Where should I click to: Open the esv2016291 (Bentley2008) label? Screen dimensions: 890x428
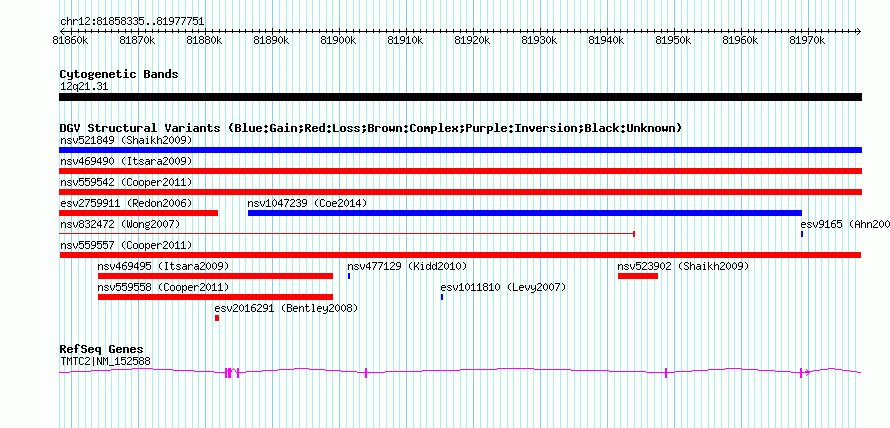pyautogui.click(x=287, y=308)
